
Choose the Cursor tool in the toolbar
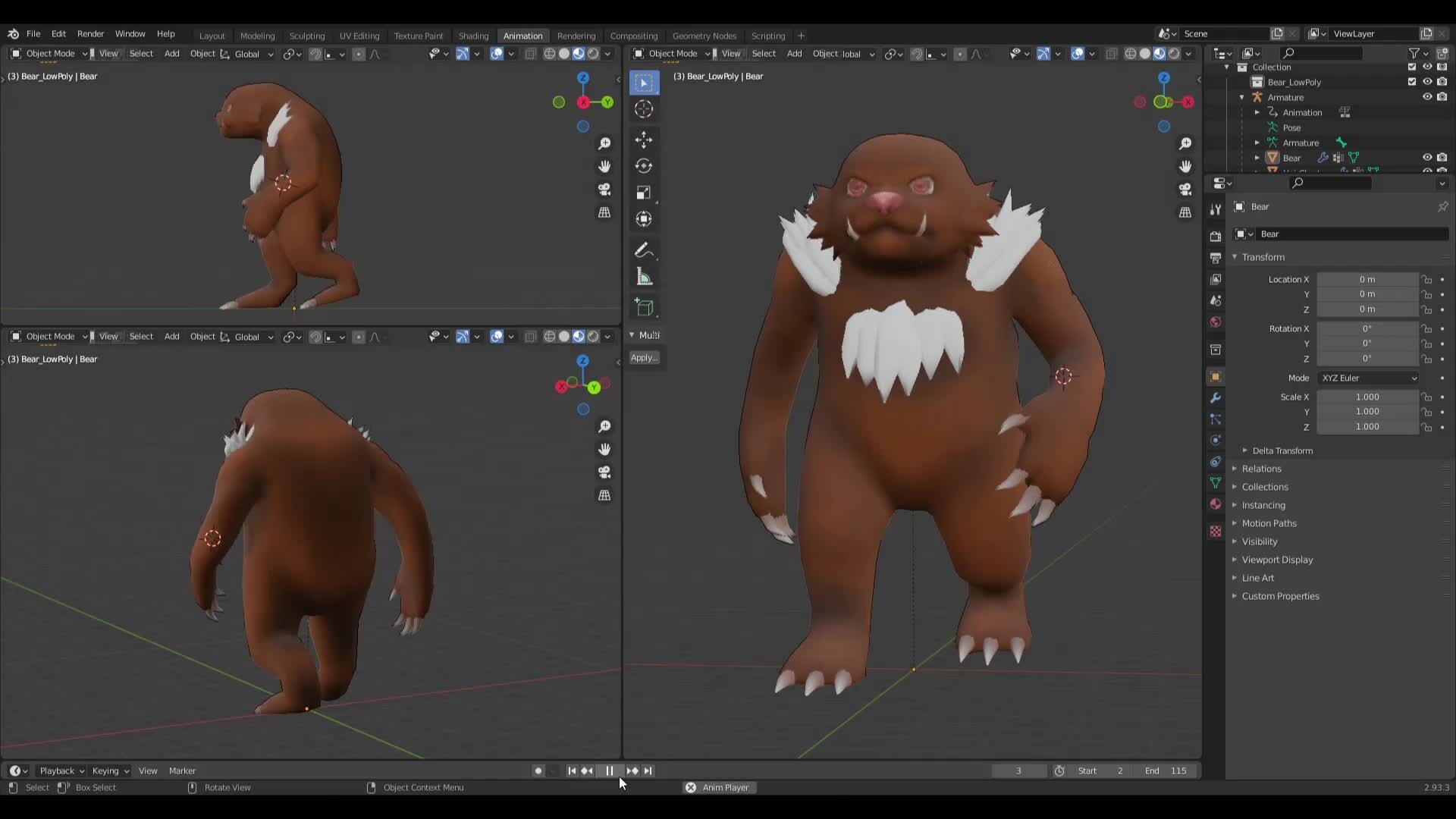[644, 108]
